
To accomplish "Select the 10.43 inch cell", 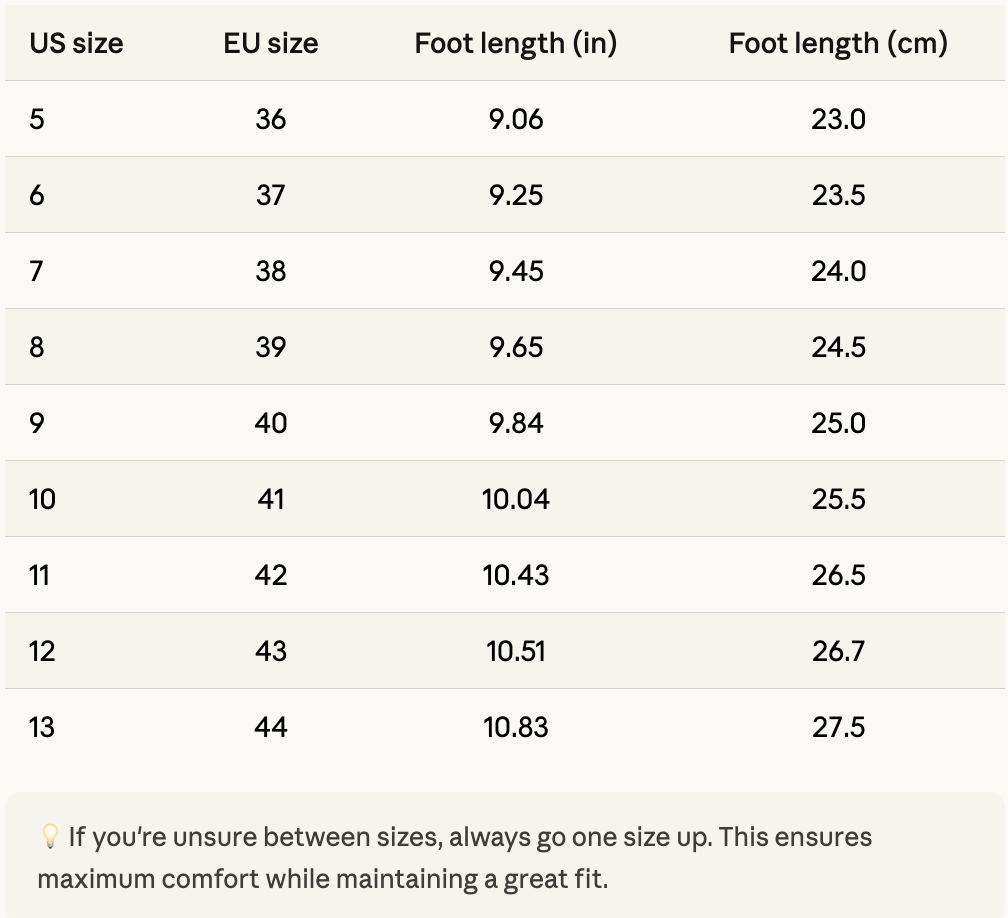I will point(516,575).
